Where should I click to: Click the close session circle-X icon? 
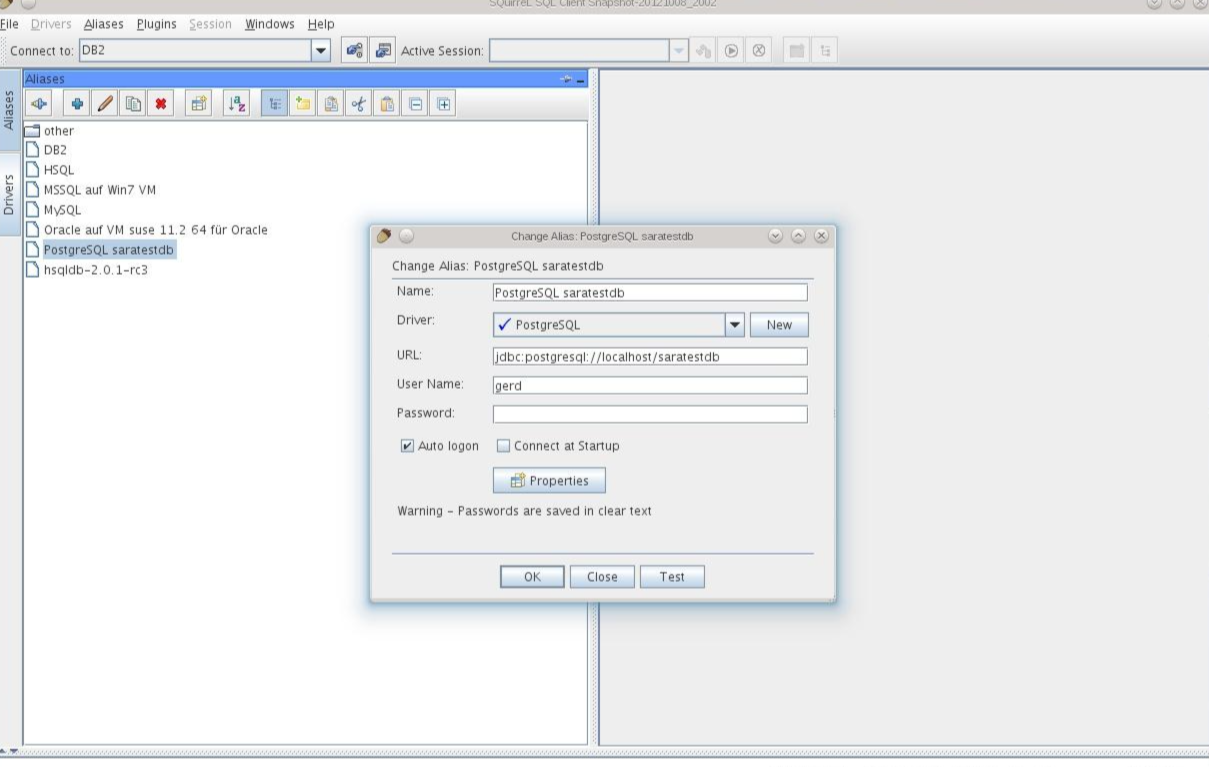click(759, 50)
